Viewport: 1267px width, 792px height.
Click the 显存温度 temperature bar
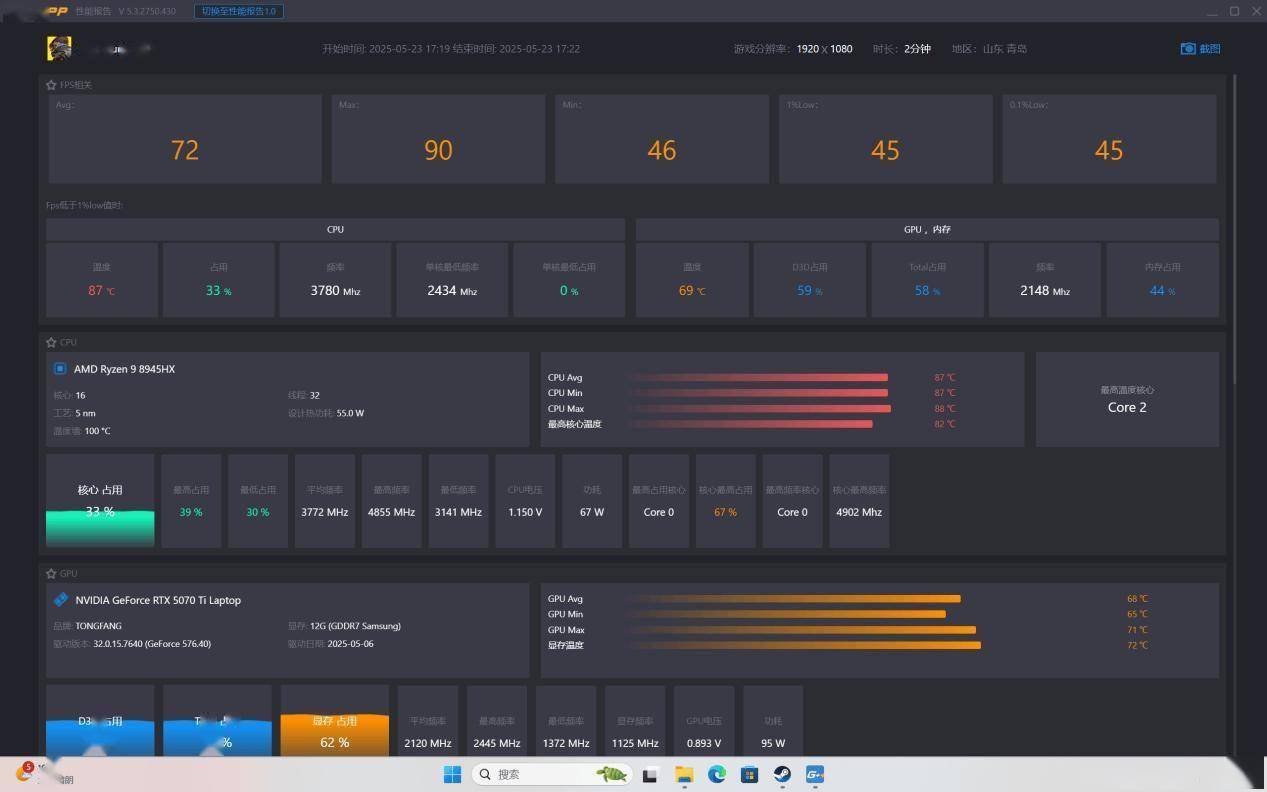pyautogui.click(x=805, y=645)
